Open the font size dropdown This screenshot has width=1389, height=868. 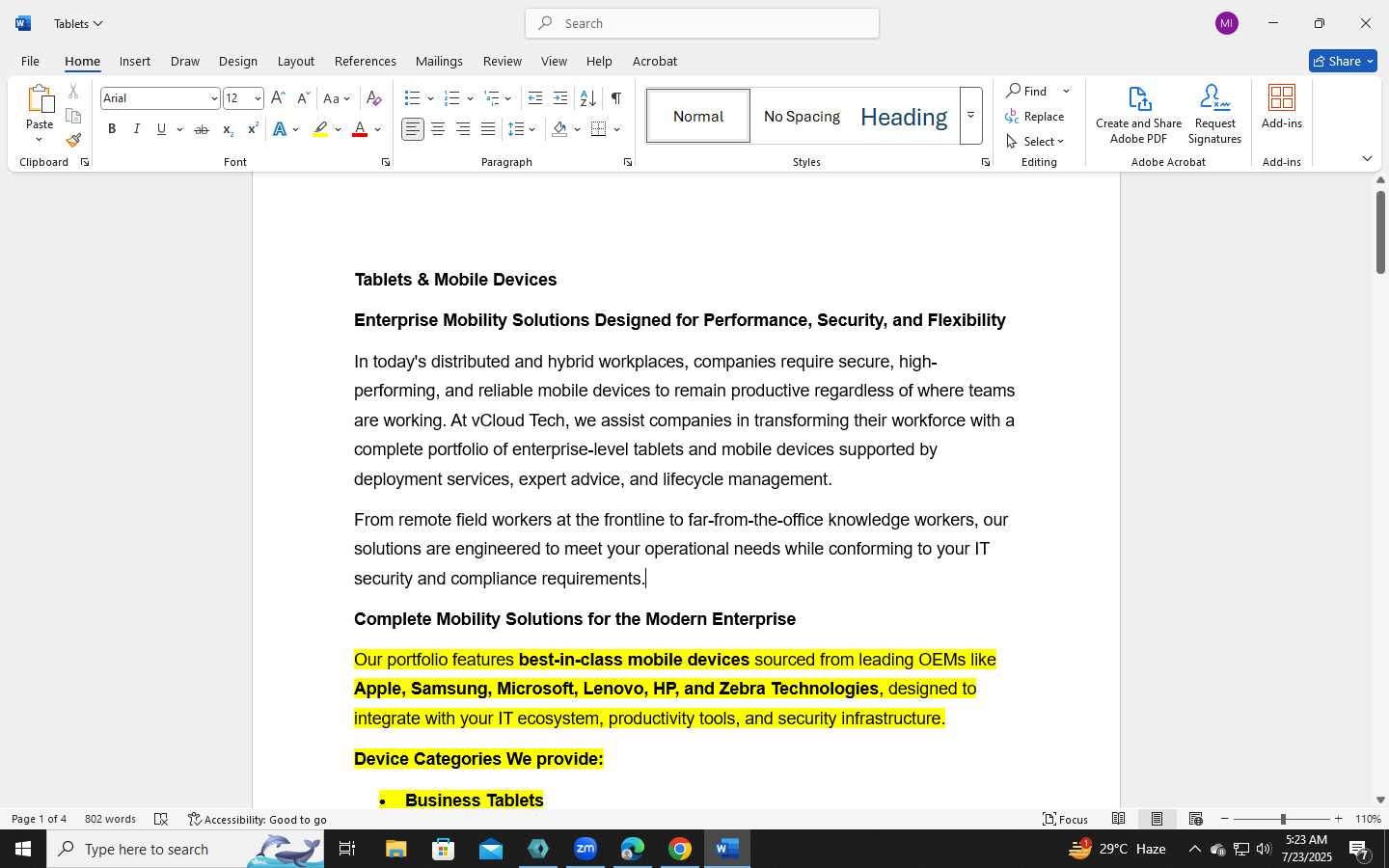[x=258, y=98]
